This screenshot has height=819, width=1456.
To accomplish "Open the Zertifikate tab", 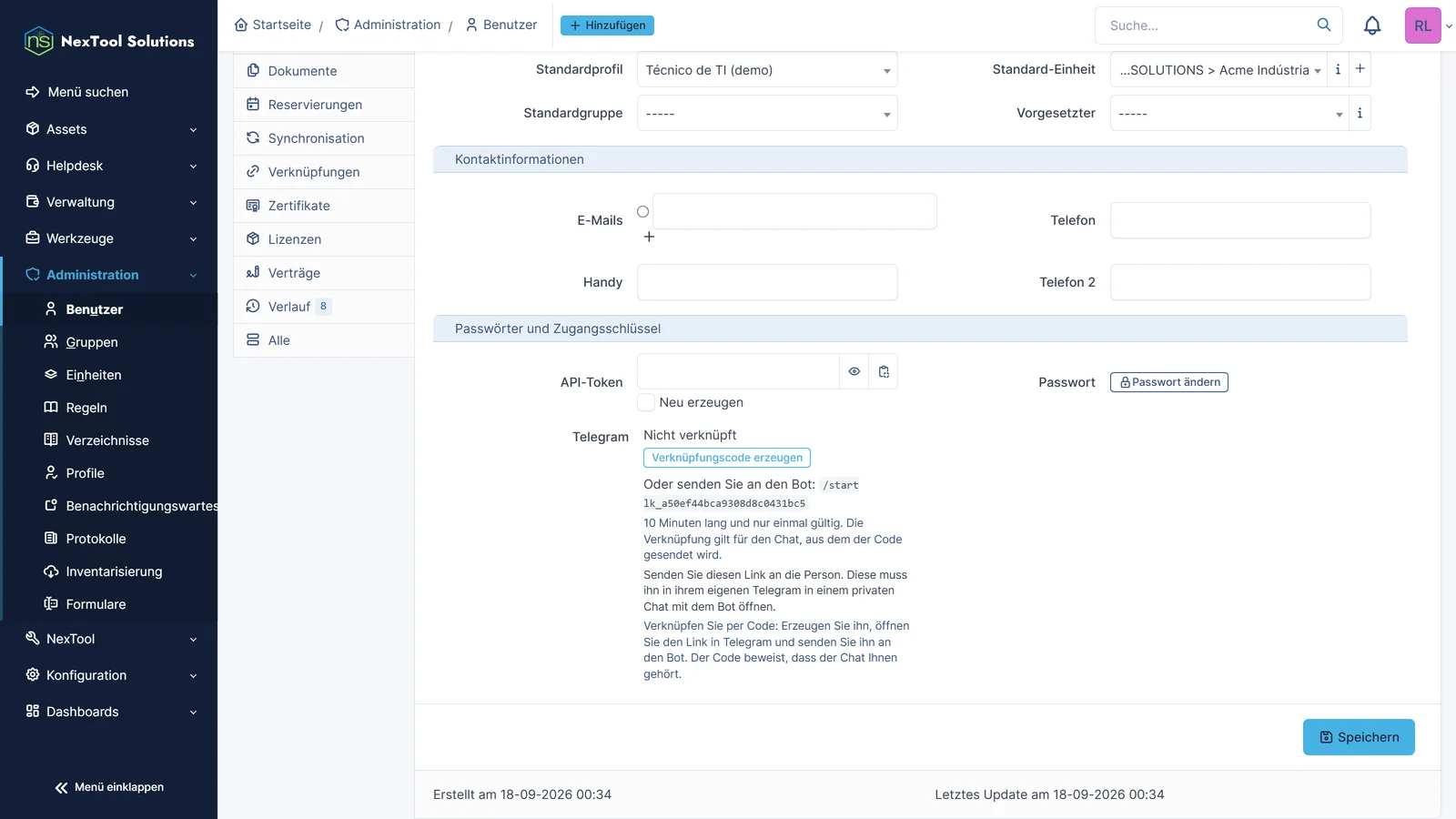I will click(x=324, y=206).
